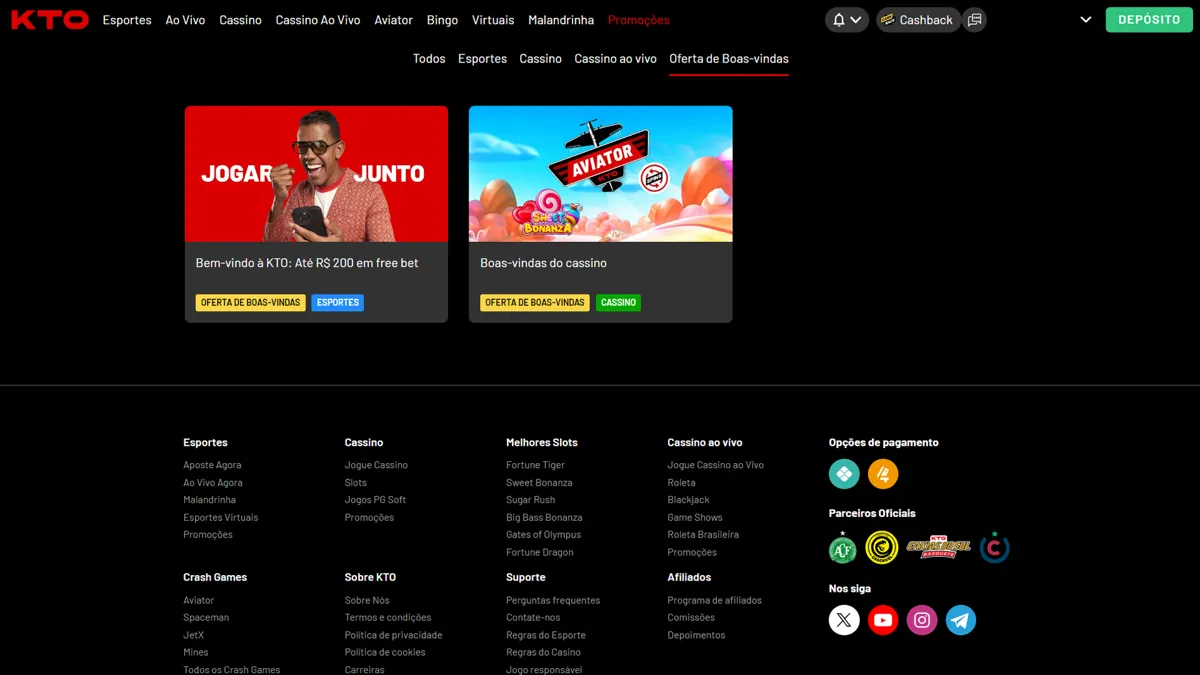Follow the Fortune Tiger footer link

535,465
